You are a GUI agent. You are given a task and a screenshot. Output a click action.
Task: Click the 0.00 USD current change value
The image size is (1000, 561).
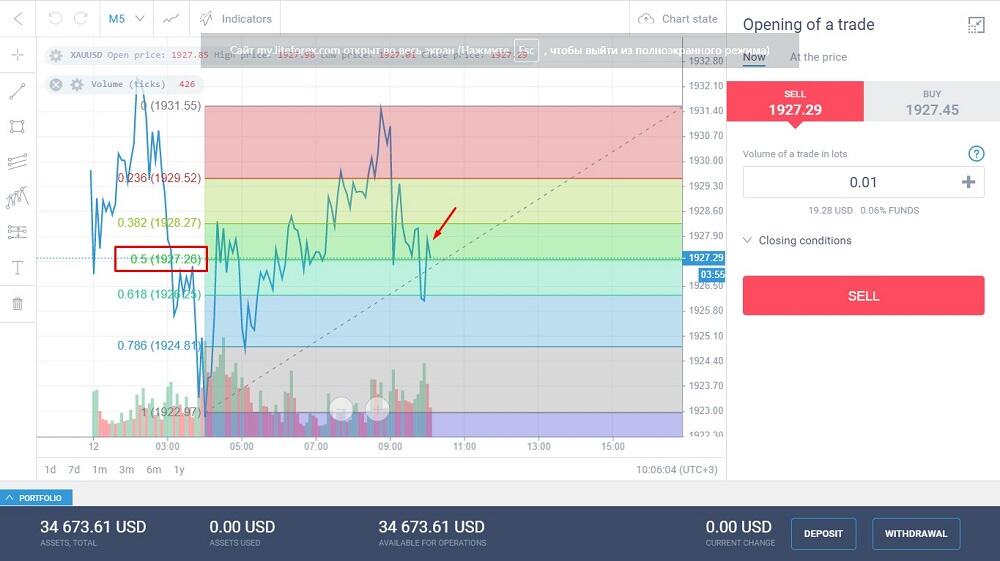pos(739,527)
